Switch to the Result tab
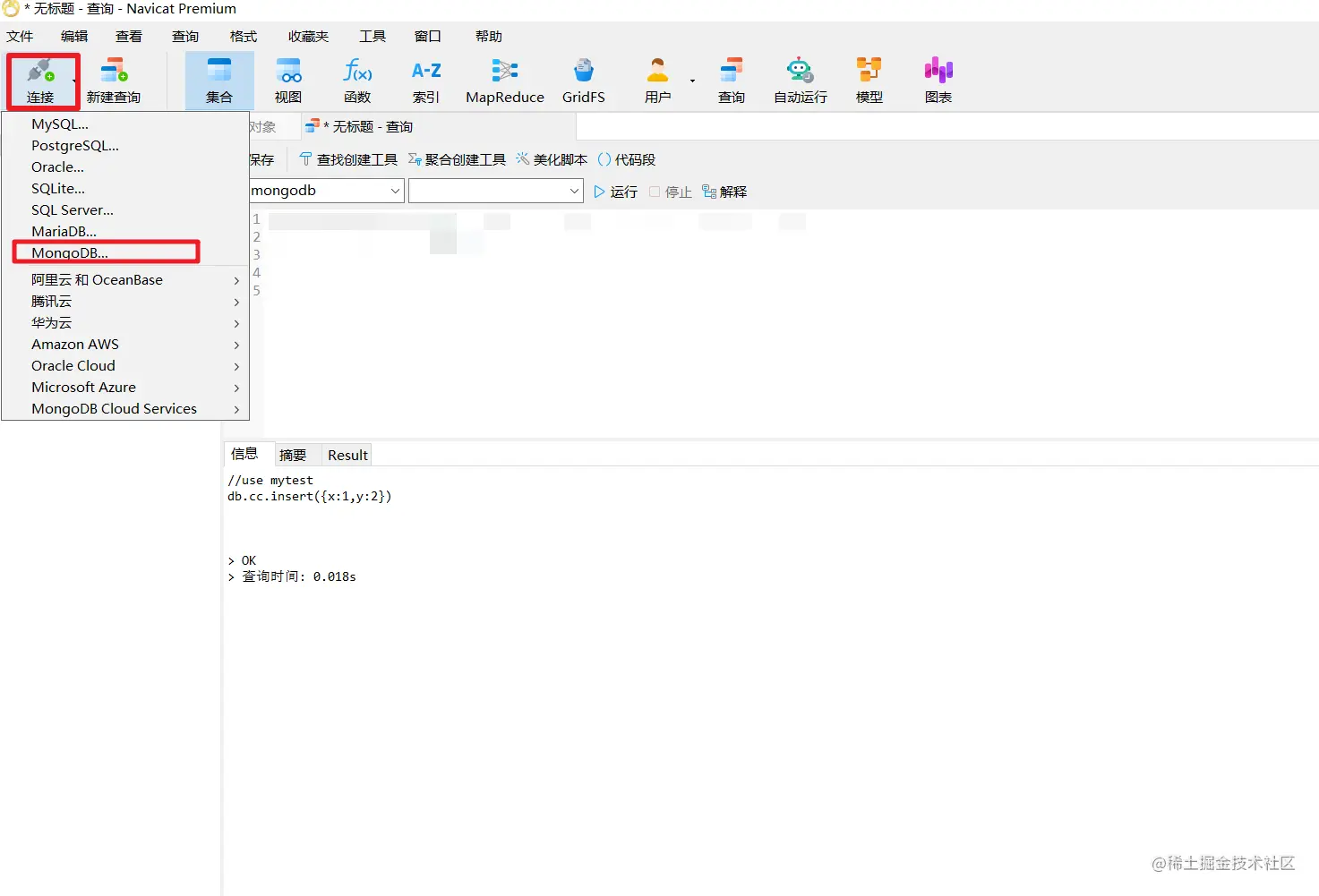The width and height of the screenshot is (1319, 896). coord(347,455)
